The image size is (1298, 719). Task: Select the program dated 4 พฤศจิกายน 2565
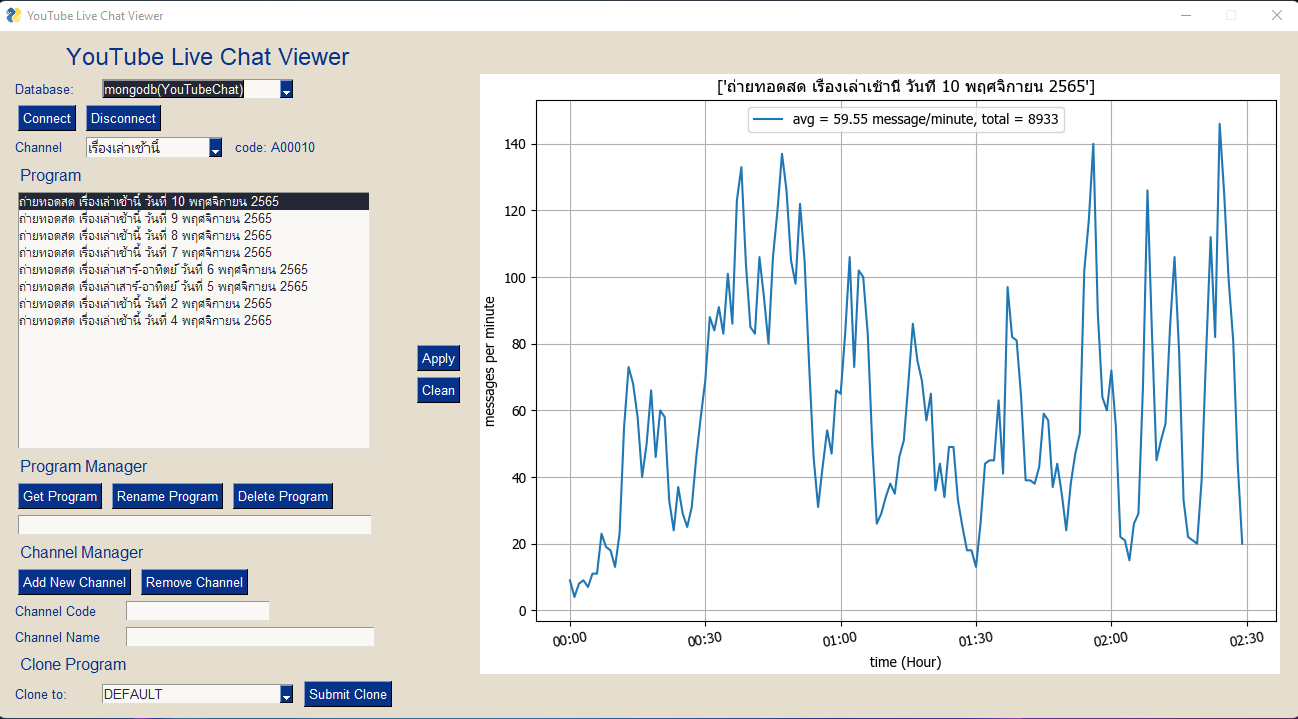pos(146,320)
